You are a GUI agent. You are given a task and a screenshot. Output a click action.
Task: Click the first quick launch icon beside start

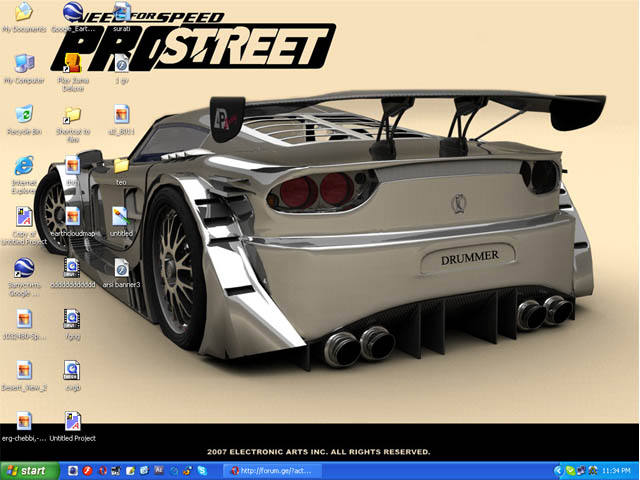point(73,471)
